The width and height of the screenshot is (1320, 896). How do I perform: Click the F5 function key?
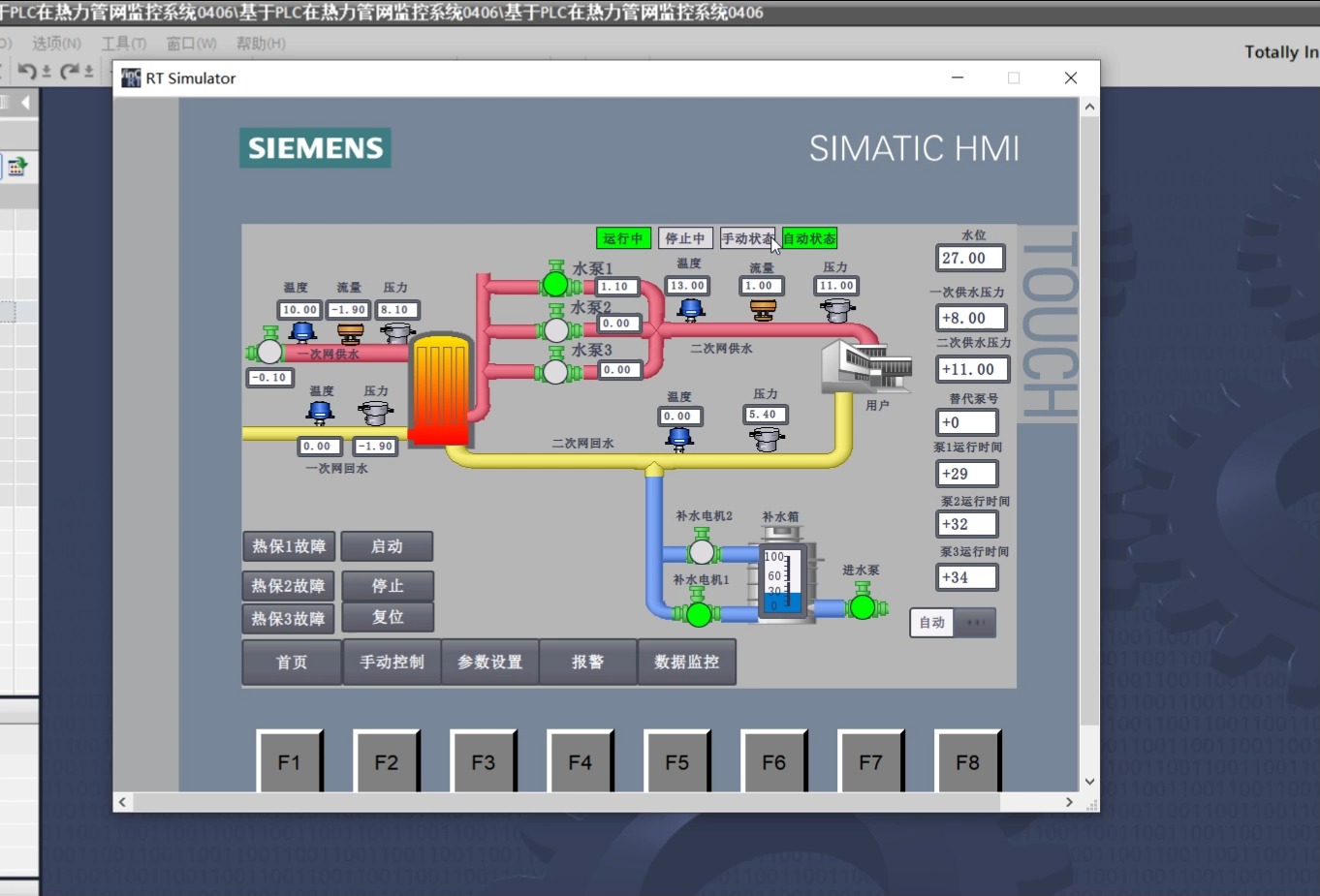point(677,762)
